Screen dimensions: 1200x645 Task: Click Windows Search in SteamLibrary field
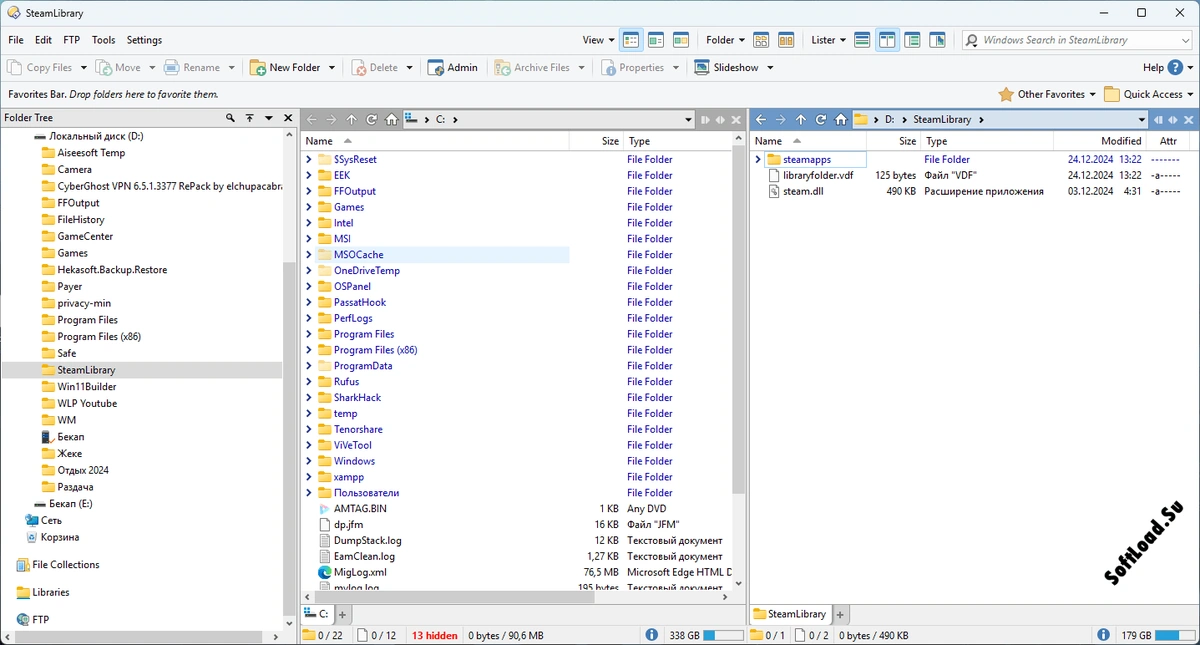(x=1077, y=40)
